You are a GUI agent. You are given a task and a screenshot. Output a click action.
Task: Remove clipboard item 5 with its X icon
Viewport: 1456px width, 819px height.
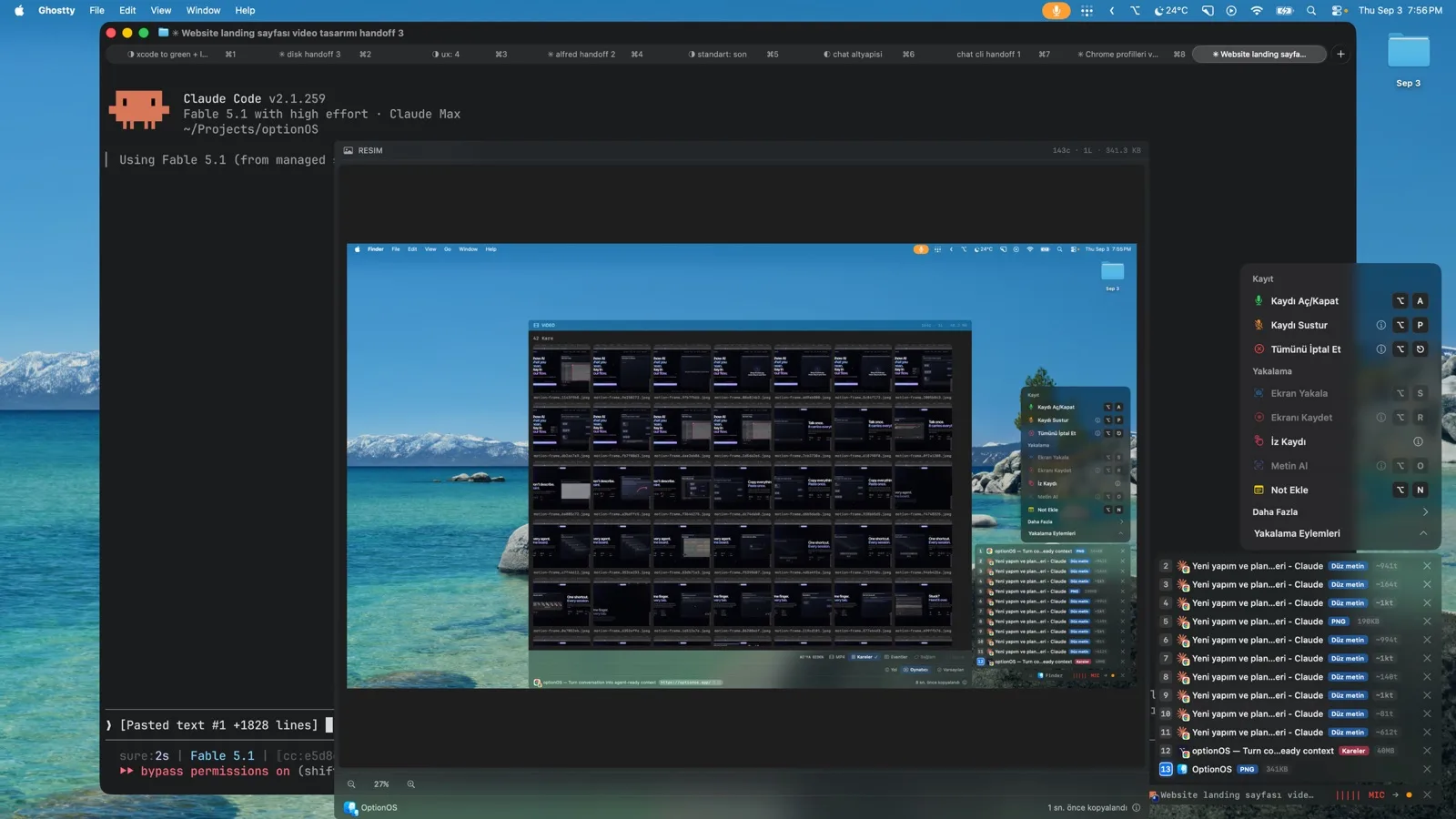(1427, 622)
